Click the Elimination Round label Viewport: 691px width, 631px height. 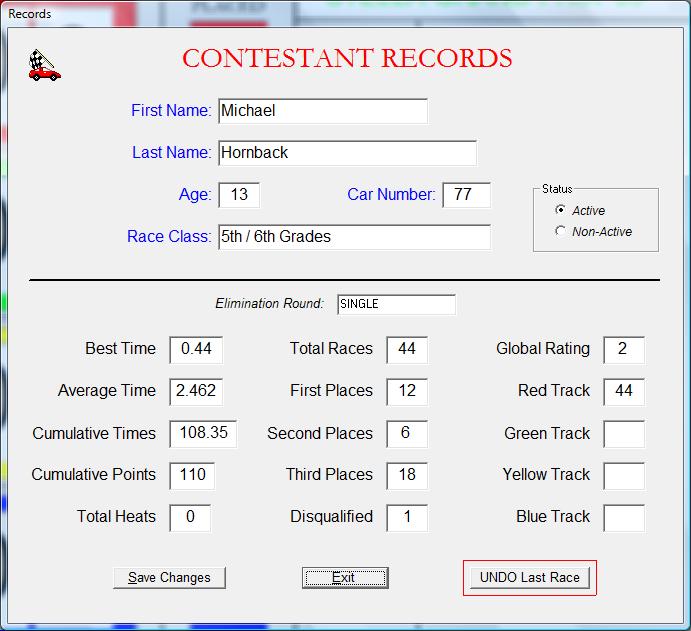(x=269, y=304)
